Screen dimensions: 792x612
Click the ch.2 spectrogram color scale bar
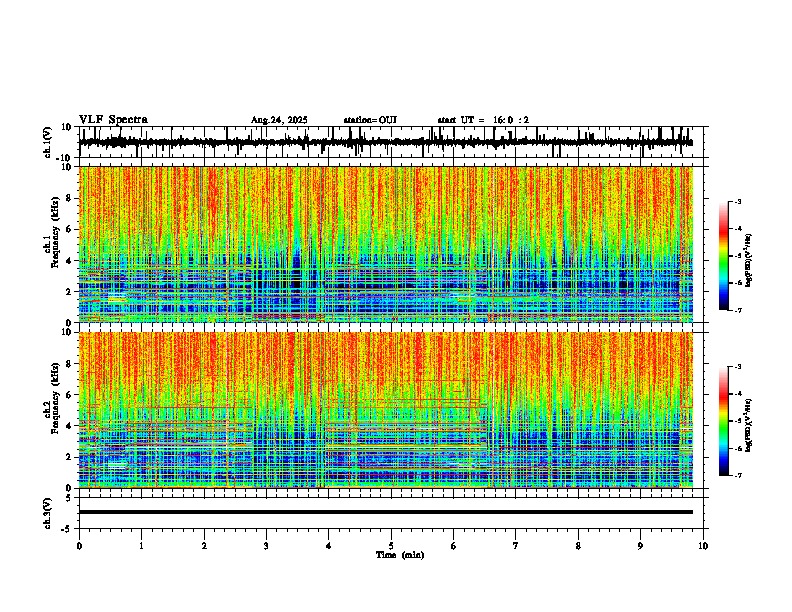pyautogui.click(x=724, y=421)
